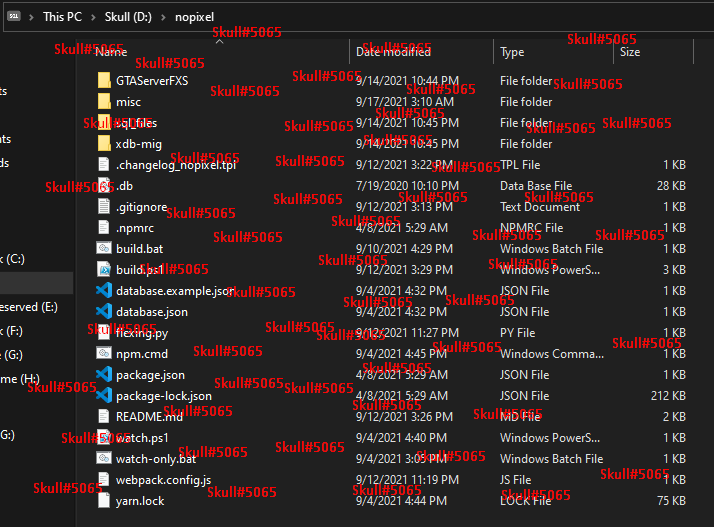Screen dimensions: 714x527
Task: Click the npm.cmd command file icon
Action: 104,353
